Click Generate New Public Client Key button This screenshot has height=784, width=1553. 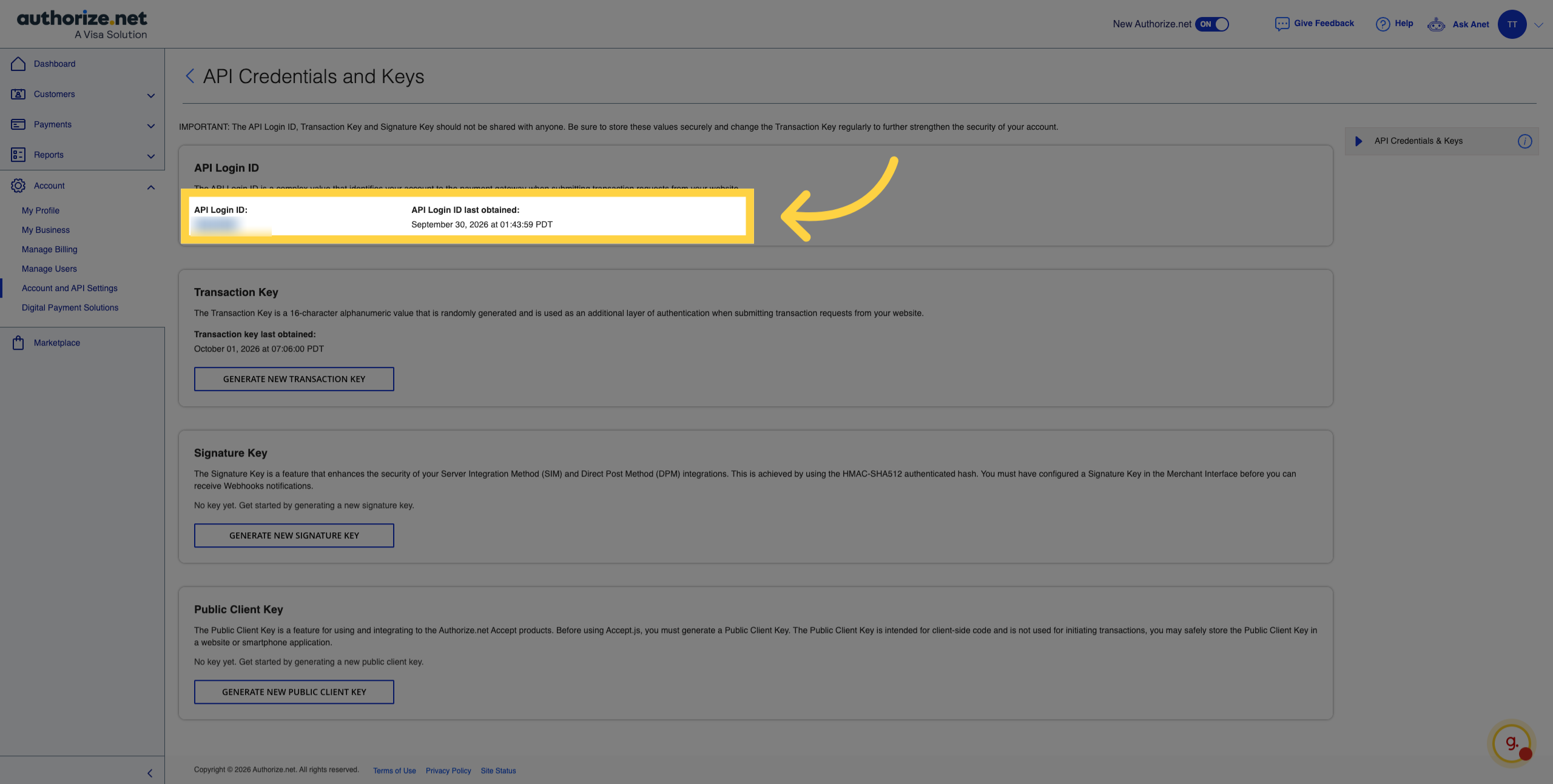click(x=294, y=692)
